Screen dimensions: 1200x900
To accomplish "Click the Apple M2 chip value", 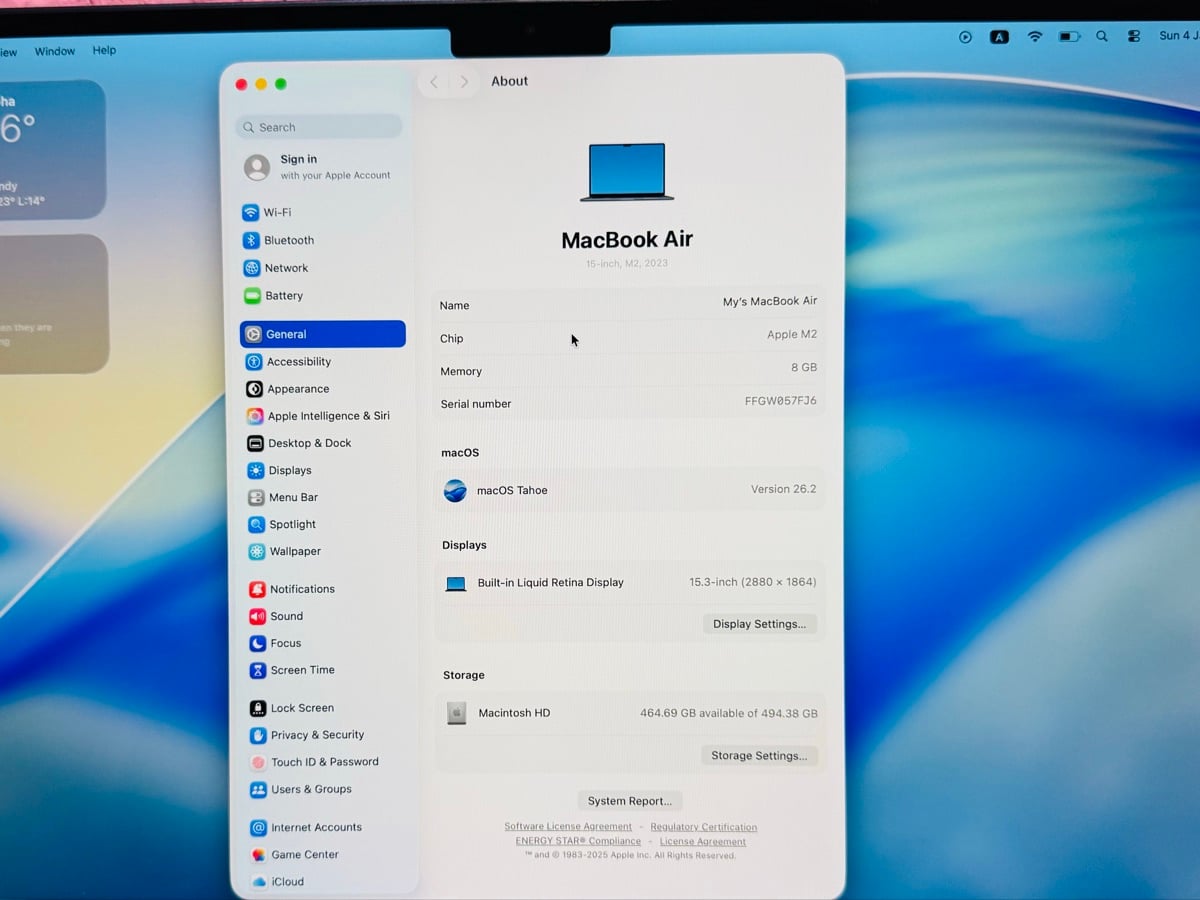I will tap(792, 335).
